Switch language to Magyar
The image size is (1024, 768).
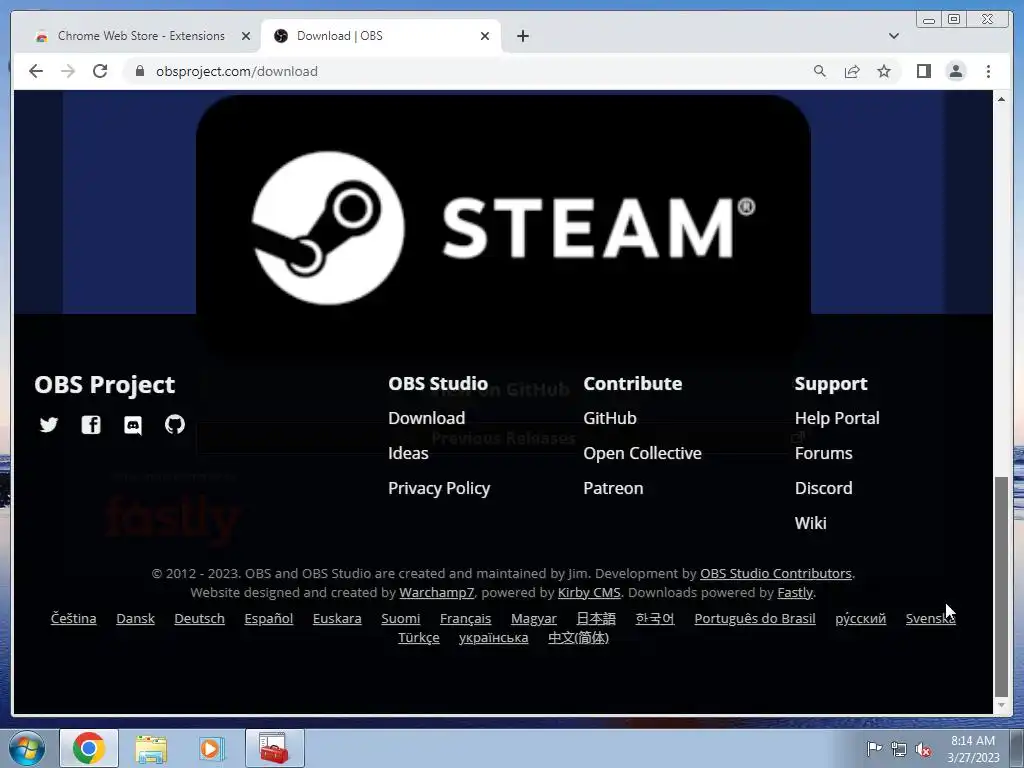[534, 618]
